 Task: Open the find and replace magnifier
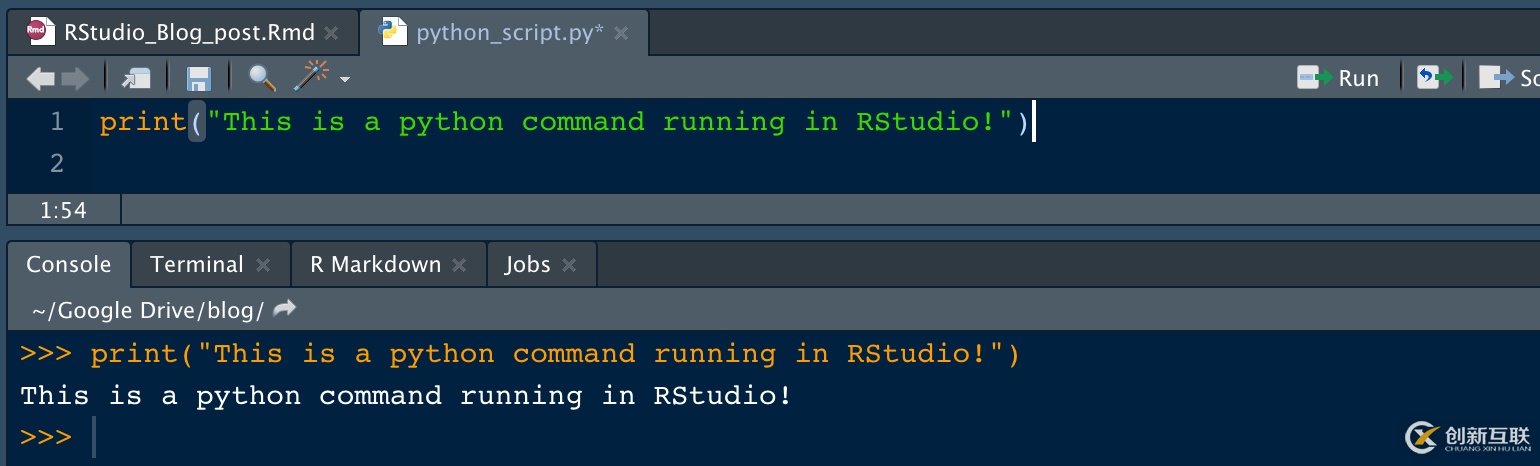coord(262,77)
